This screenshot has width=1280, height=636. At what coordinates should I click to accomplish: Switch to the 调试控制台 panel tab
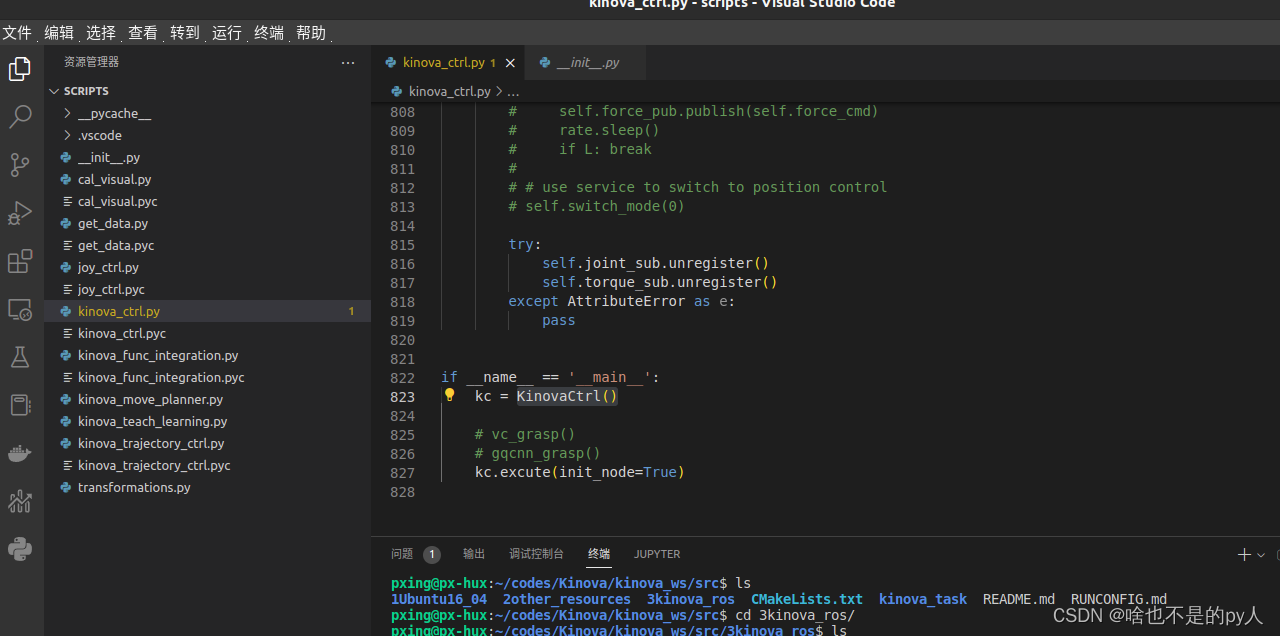(536, 554)
